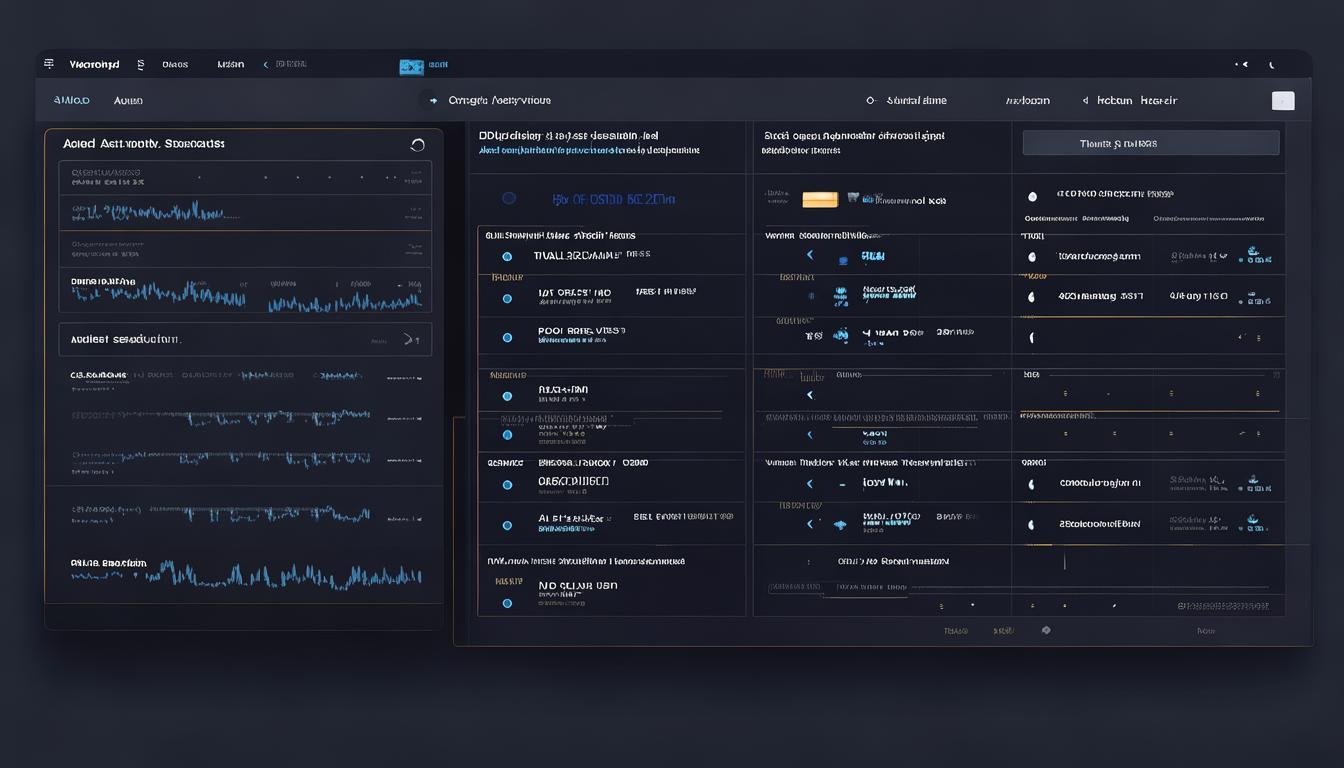Click the left arrow before "Hcbun Hœeir"
Viewport: 1344px width, 768px height.
click(1085, 100)
